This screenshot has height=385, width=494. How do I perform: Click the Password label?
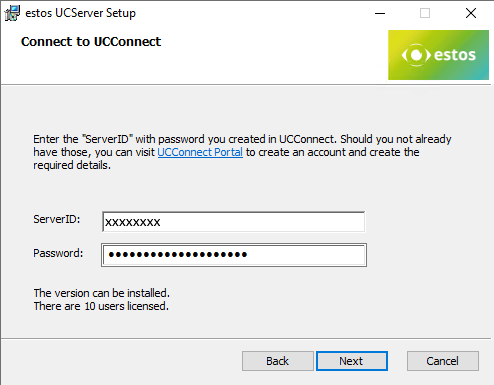coord(58,253)
